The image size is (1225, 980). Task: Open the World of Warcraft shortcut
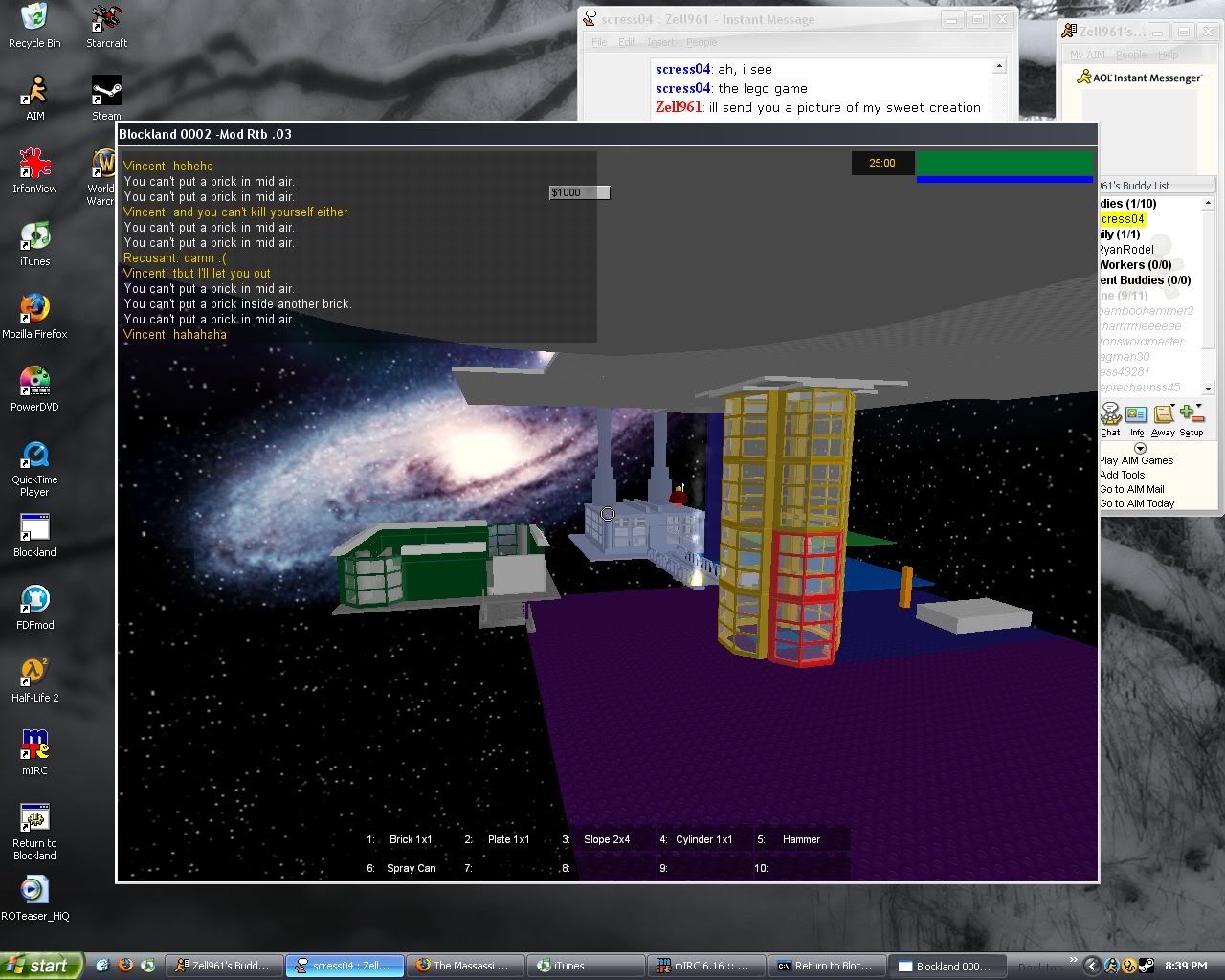101,178
